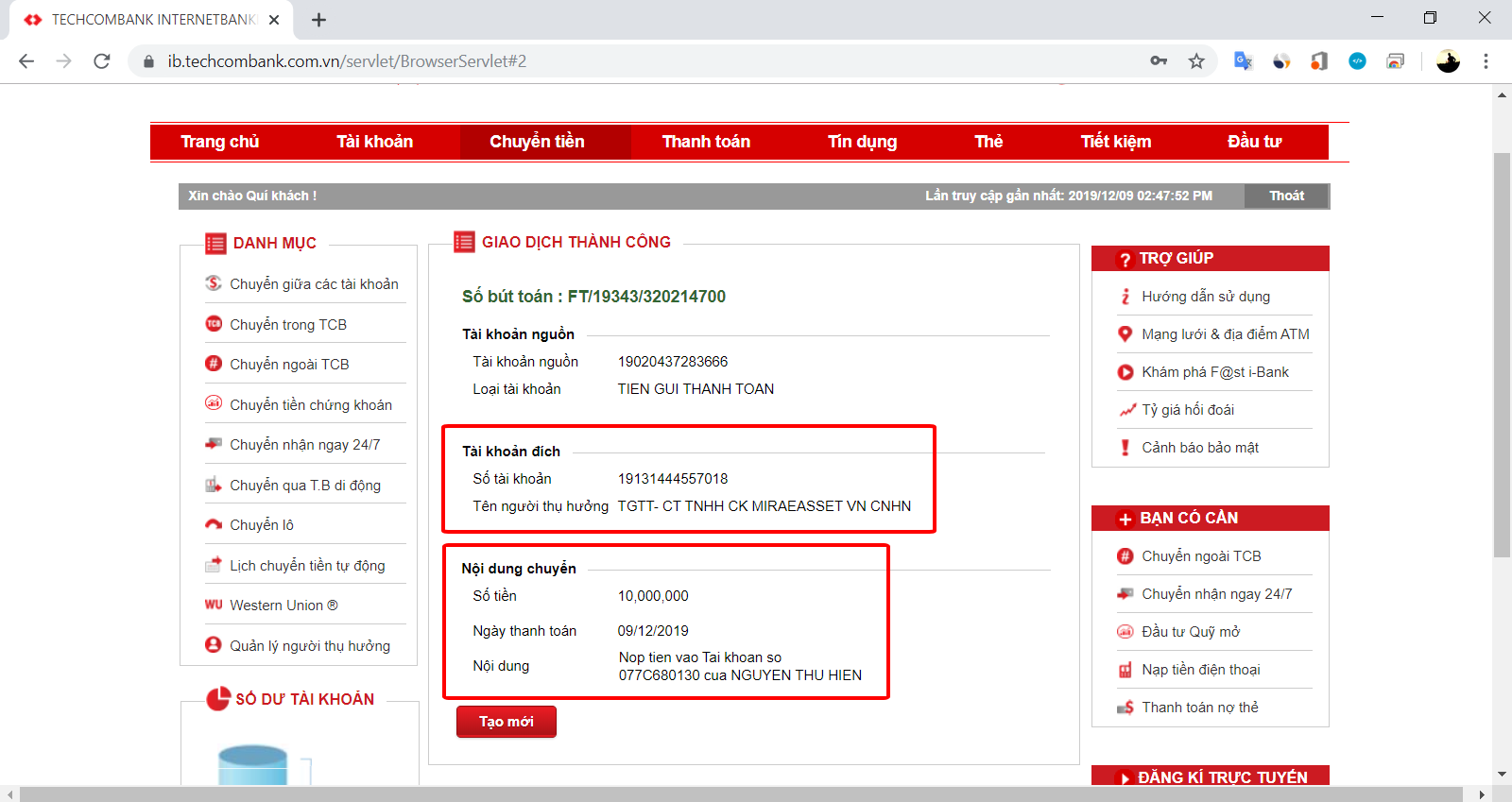The height and width of the screenshot is (802, 1512).
Task: Click the 'Khám phá F@st i-Bank' play icon
Action: point(1125,372)
